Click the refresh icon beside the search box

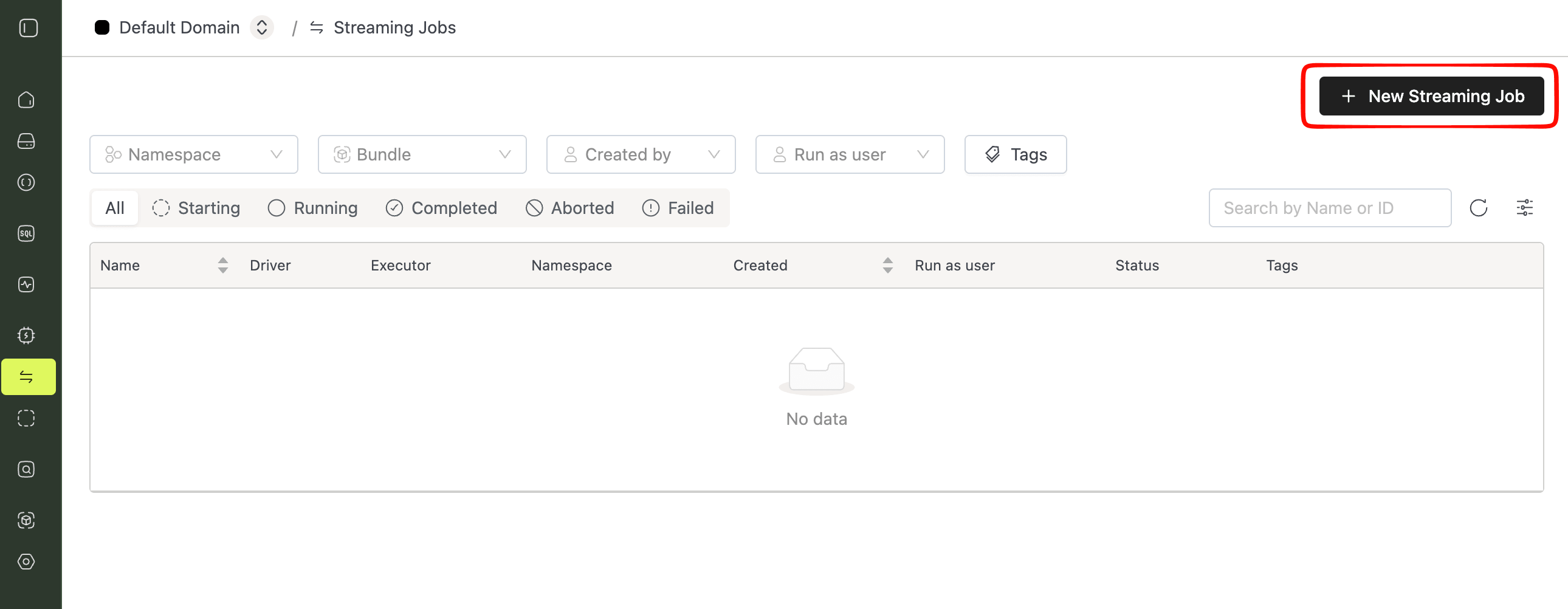click(1479, 208)
